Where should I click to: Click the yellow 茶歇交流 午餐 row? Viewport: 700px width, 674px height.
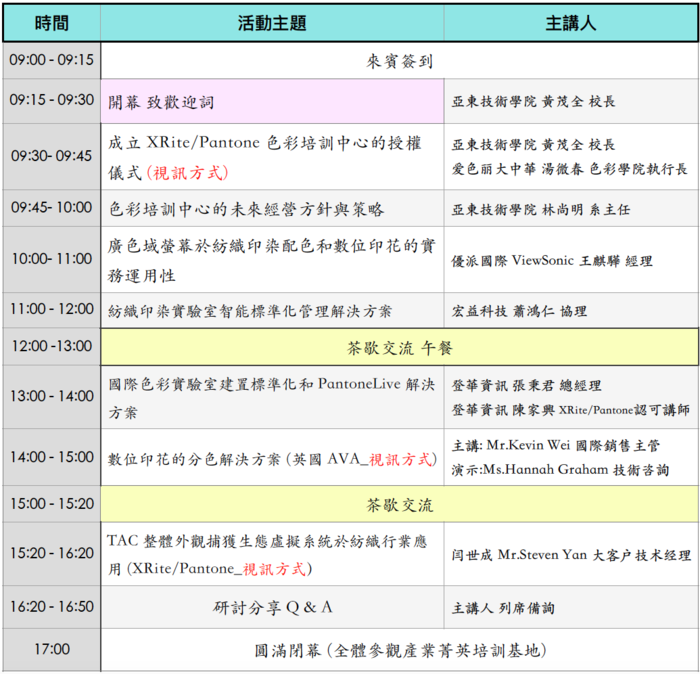click(x=399, y=348)
